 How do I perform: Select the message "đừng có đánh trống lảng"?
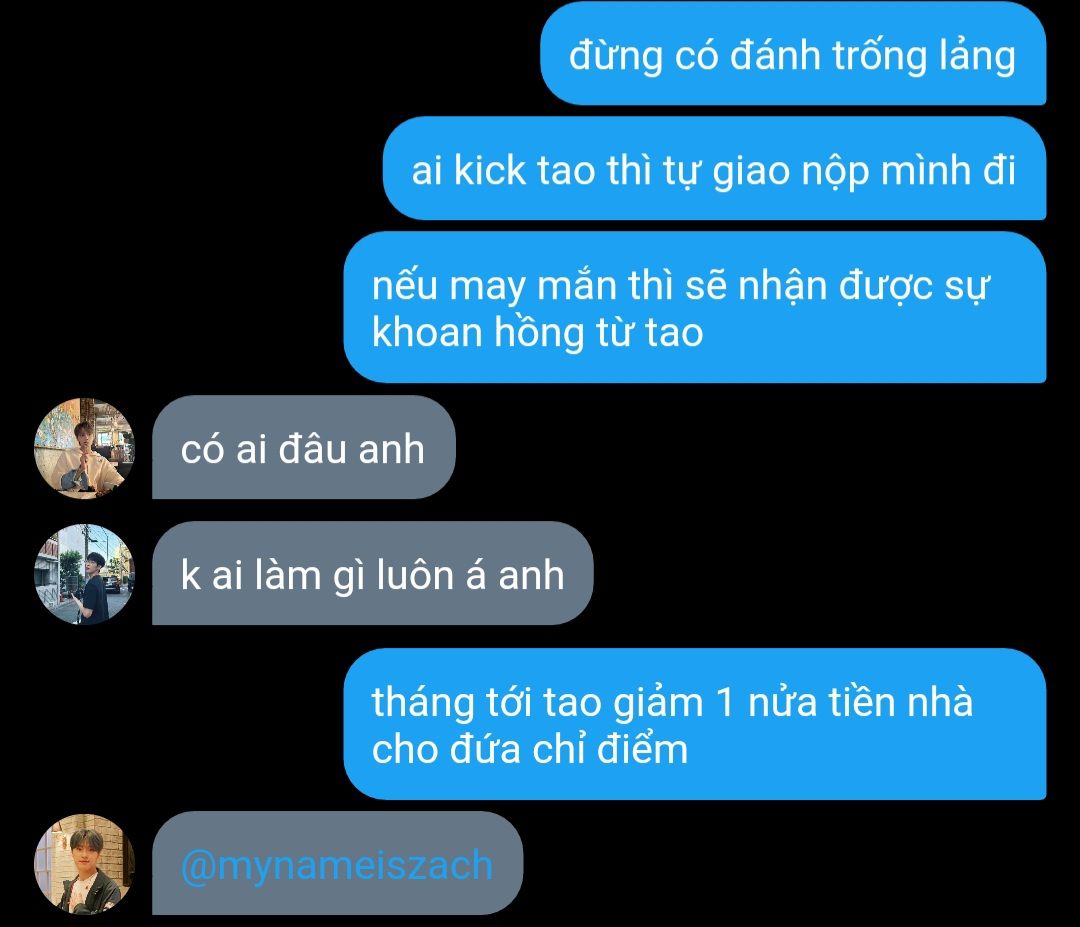pyautogui.click(x=793, y=54)
